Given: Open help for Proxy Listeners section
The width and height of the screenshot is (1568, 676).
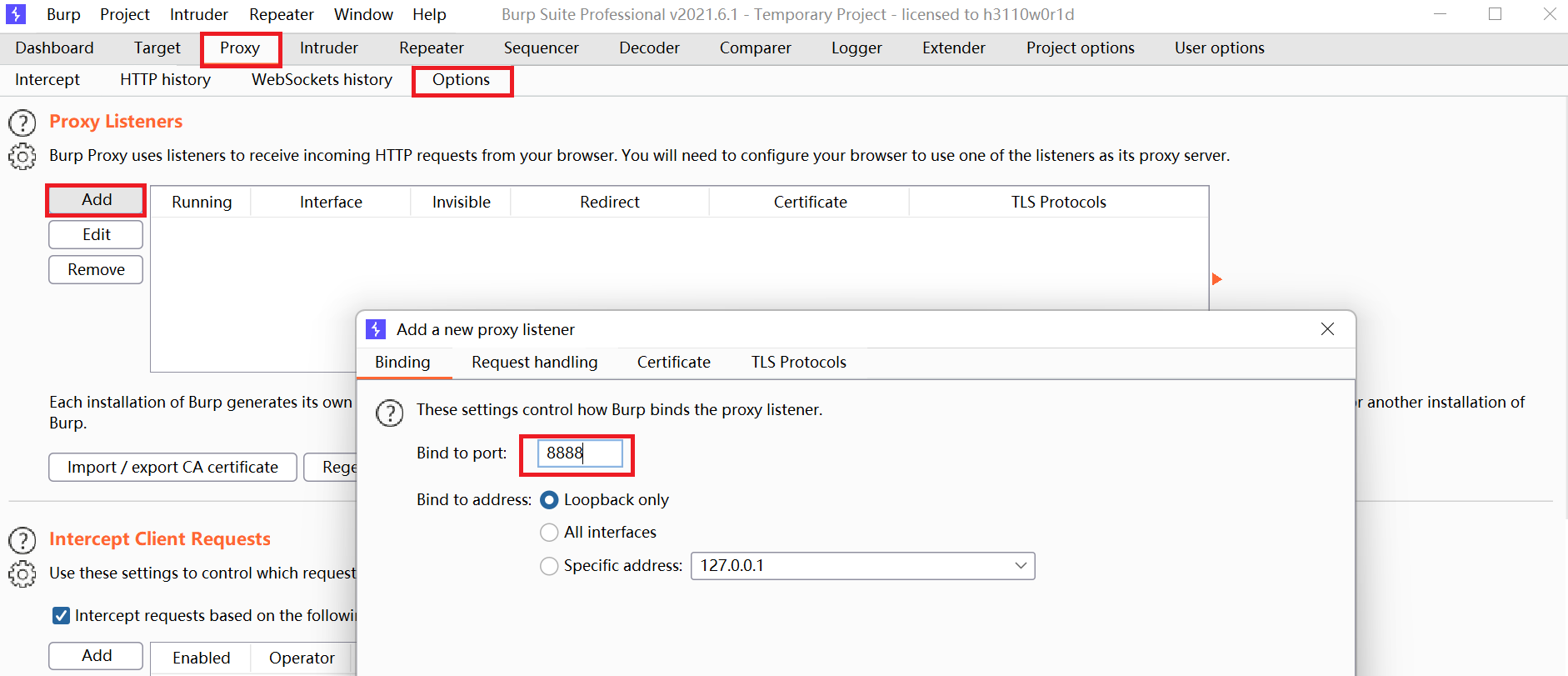Looking at the screenshot, I should [x=22, y=123].
